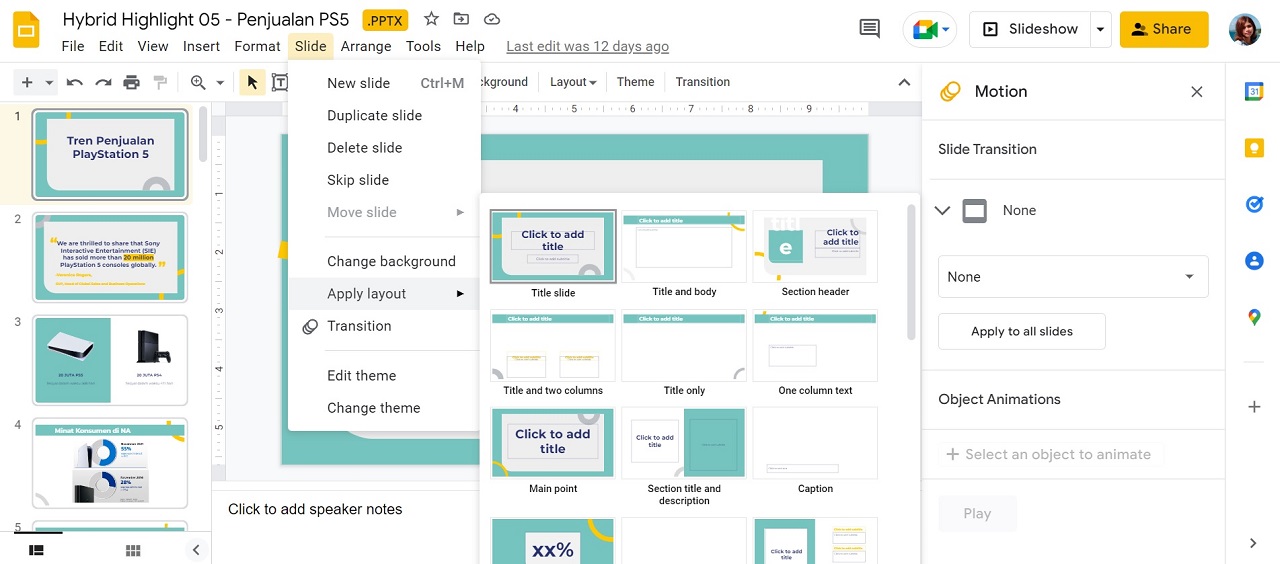
Task: Apply the Title and body layout
Action: (684, 247)
